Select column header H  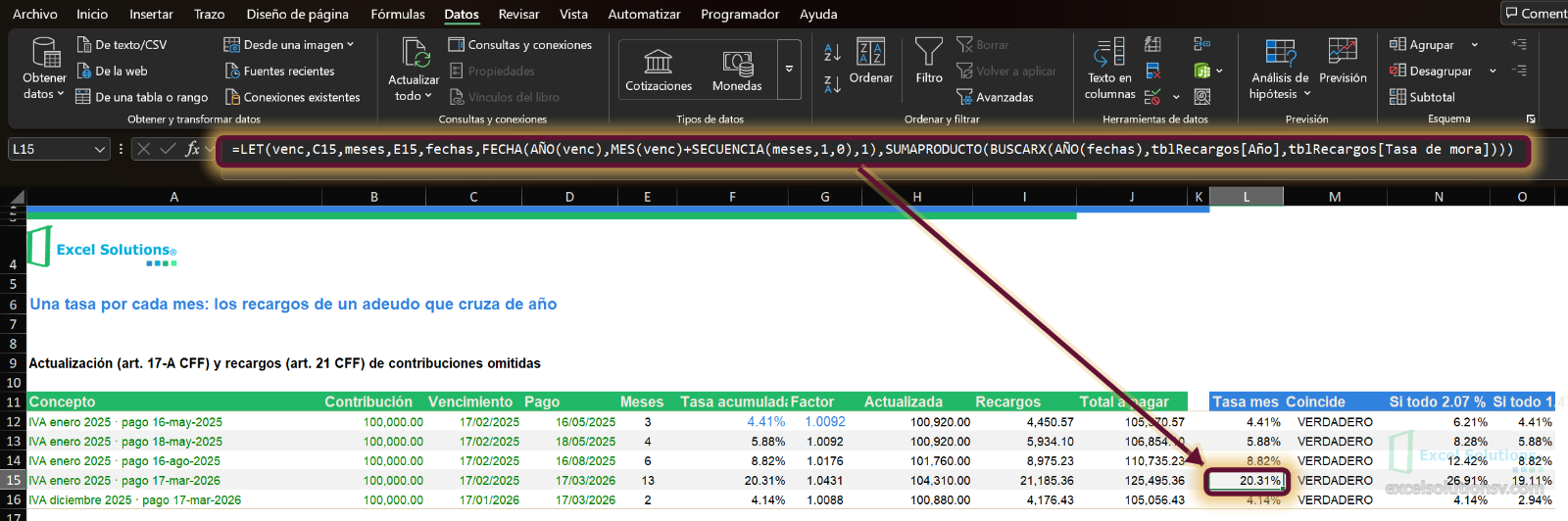point(917,197)
